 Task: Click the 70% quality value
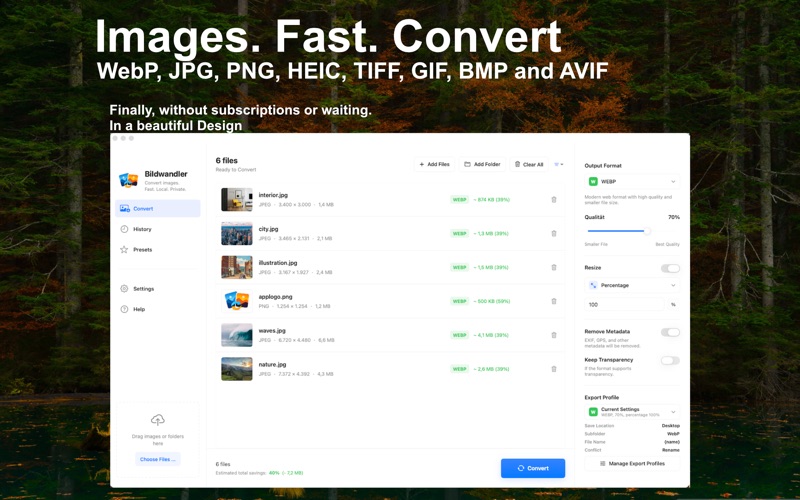(674, 217)
